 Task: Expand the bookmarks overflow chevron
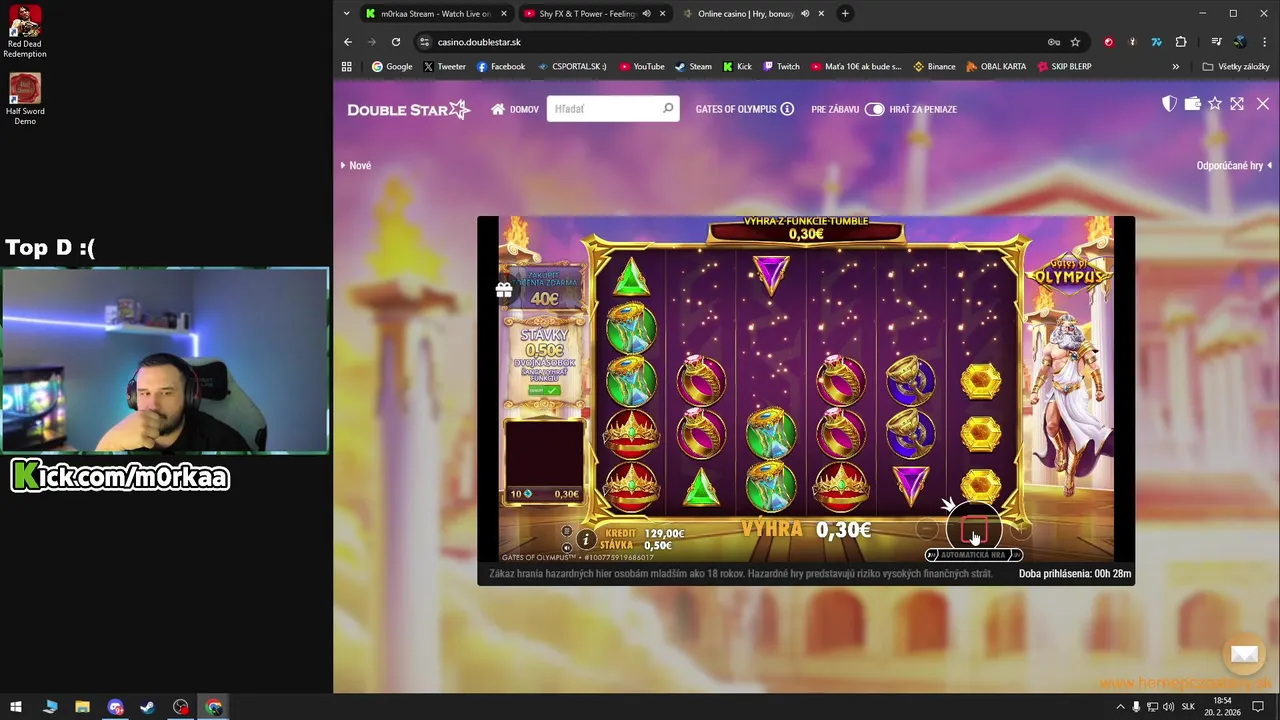click(1176, 67)
